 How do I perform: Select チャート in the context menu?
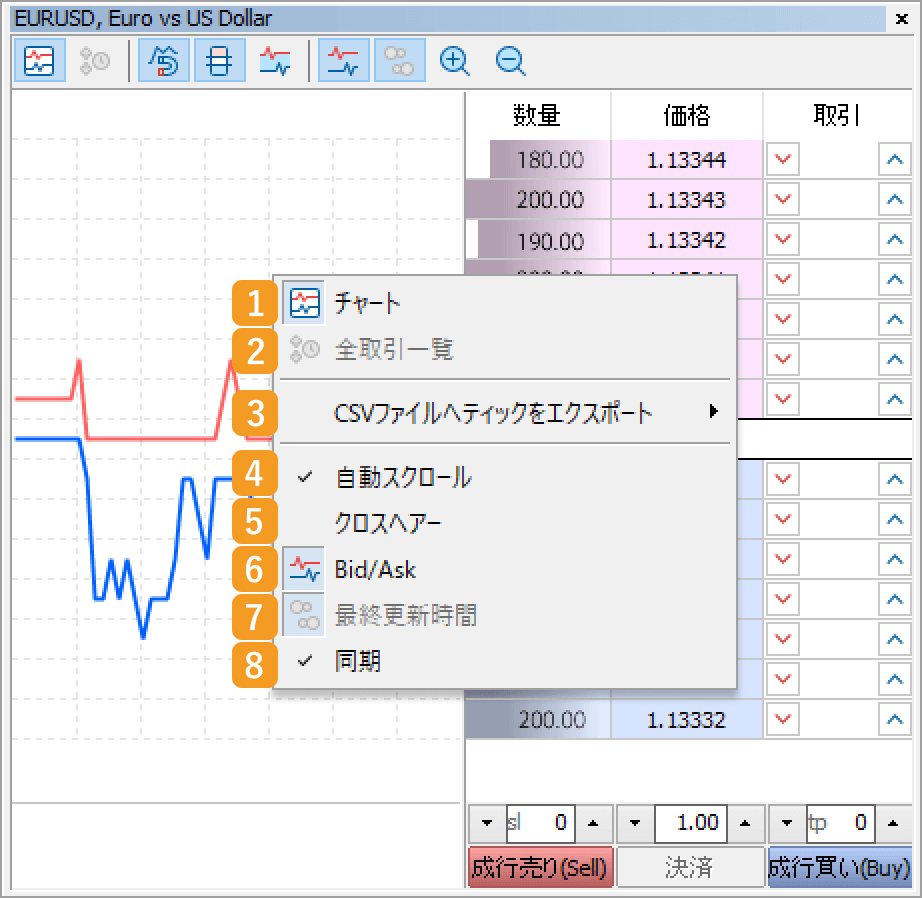tap(506, 303)
